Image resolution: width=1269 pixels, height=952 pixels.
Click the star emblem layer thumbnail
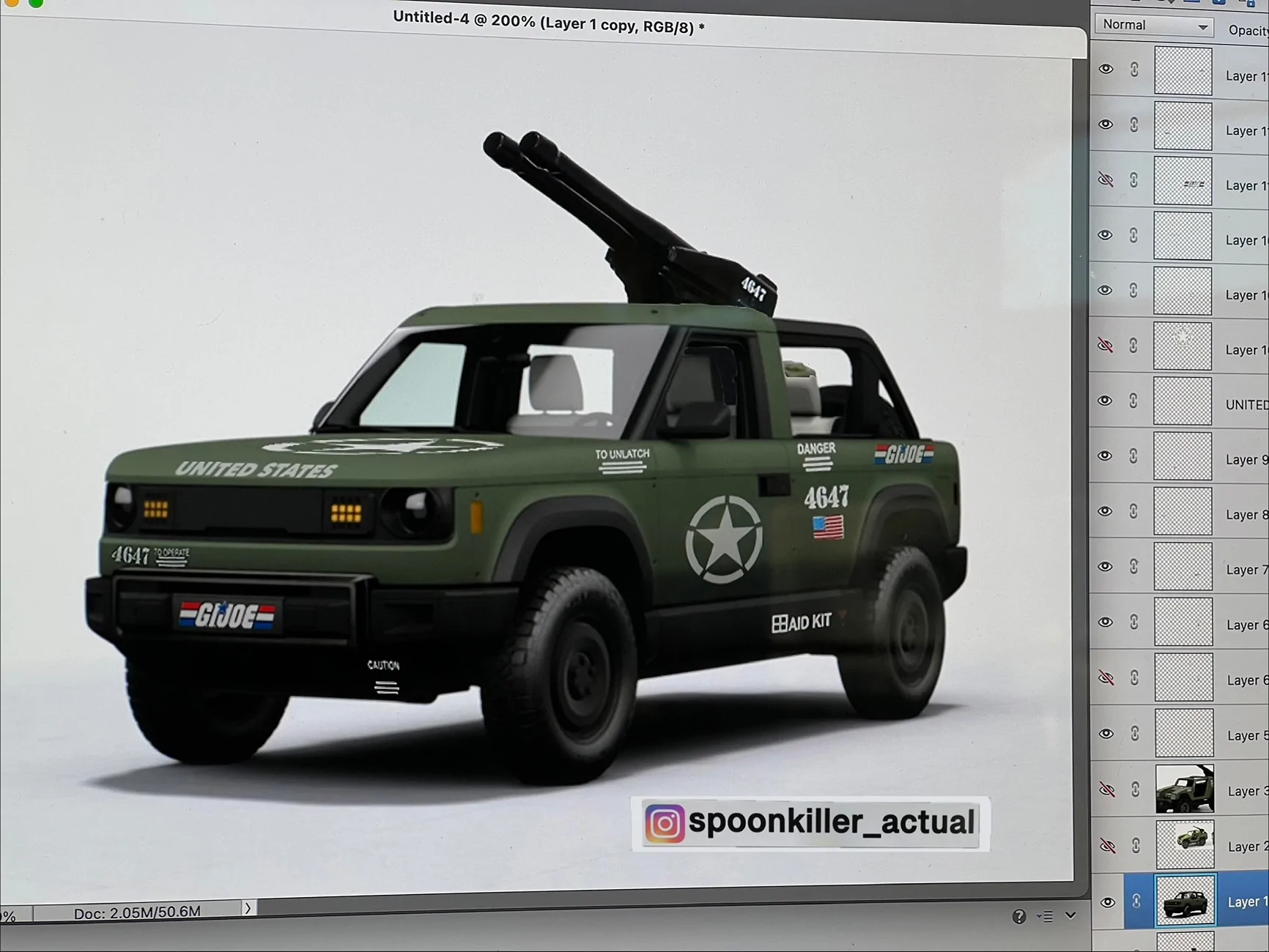[x=1183, y=346]
